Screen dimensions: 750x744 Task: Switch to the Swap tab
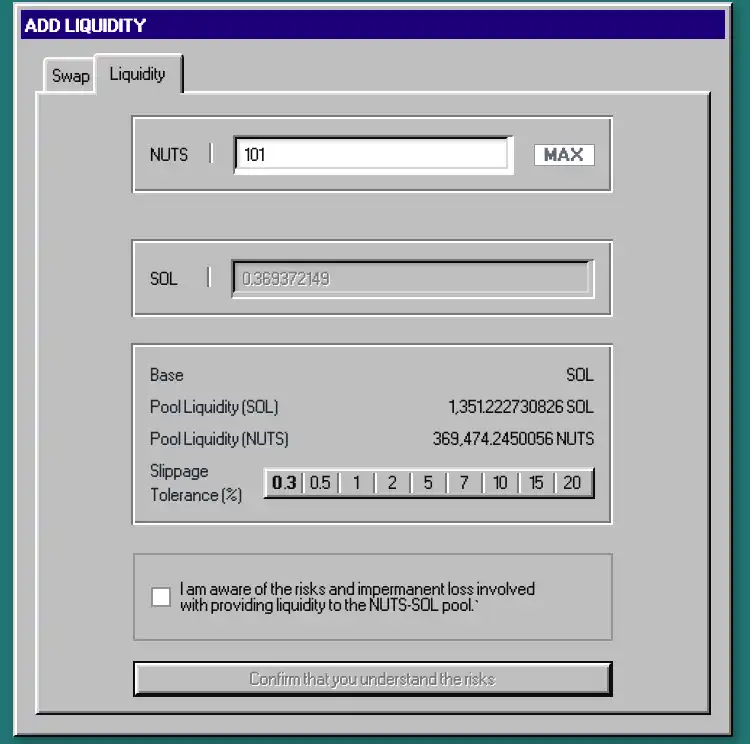click(70, 76)
